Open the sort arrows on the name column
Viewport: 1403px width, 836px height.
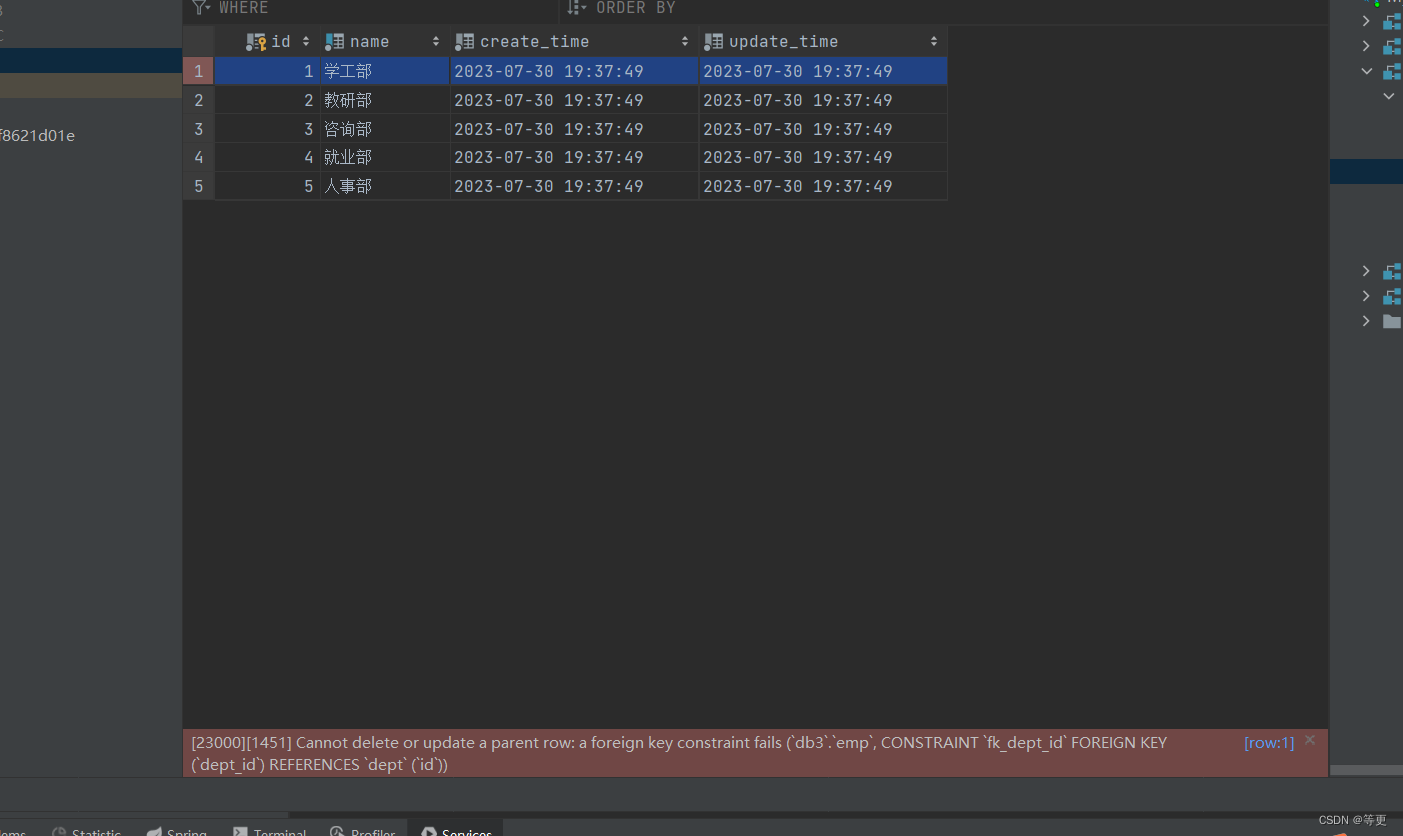[436, 42]
